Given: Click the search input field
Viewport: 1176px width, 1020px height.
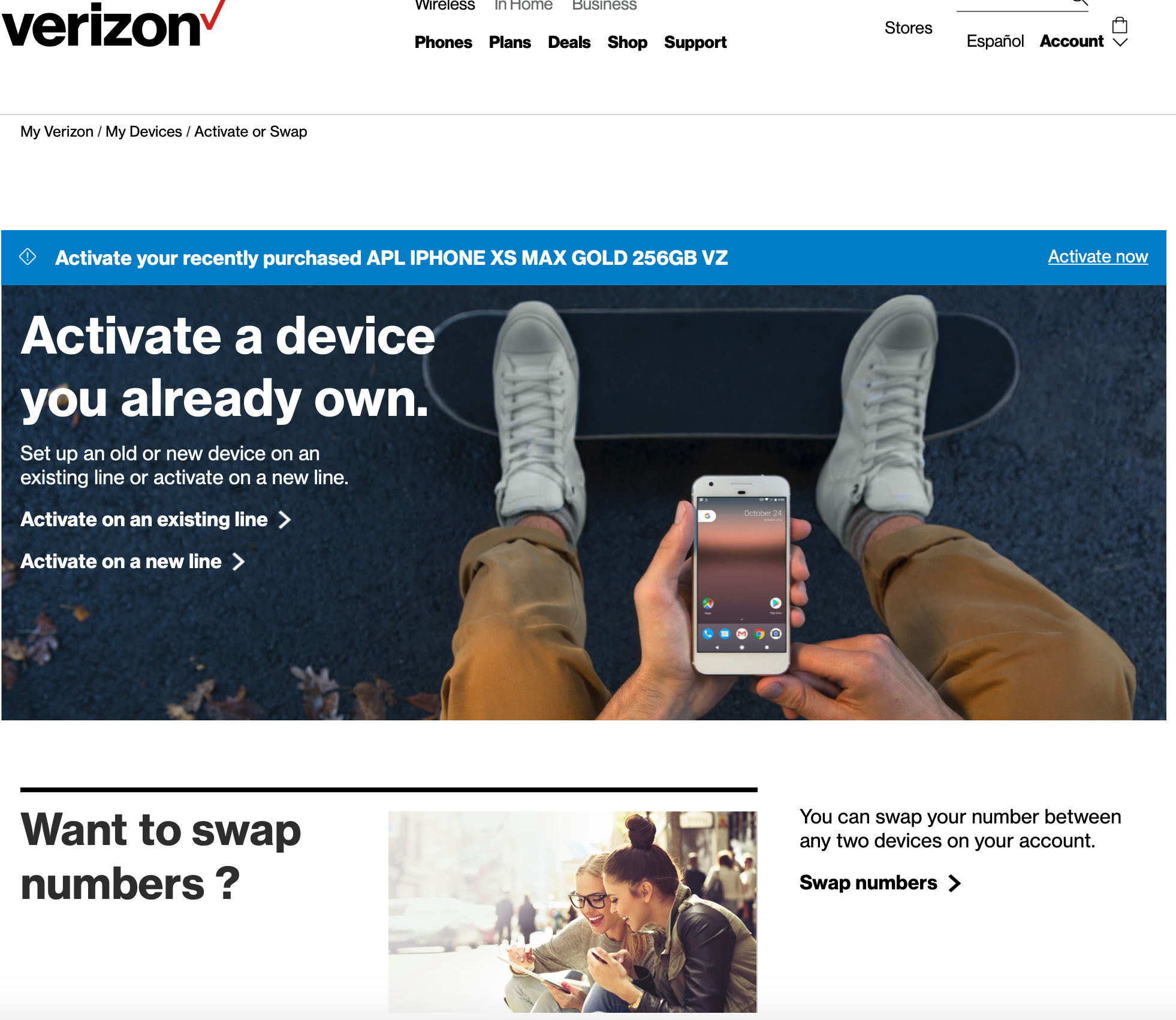Looking at the screenshot, I should point(1013,4).
